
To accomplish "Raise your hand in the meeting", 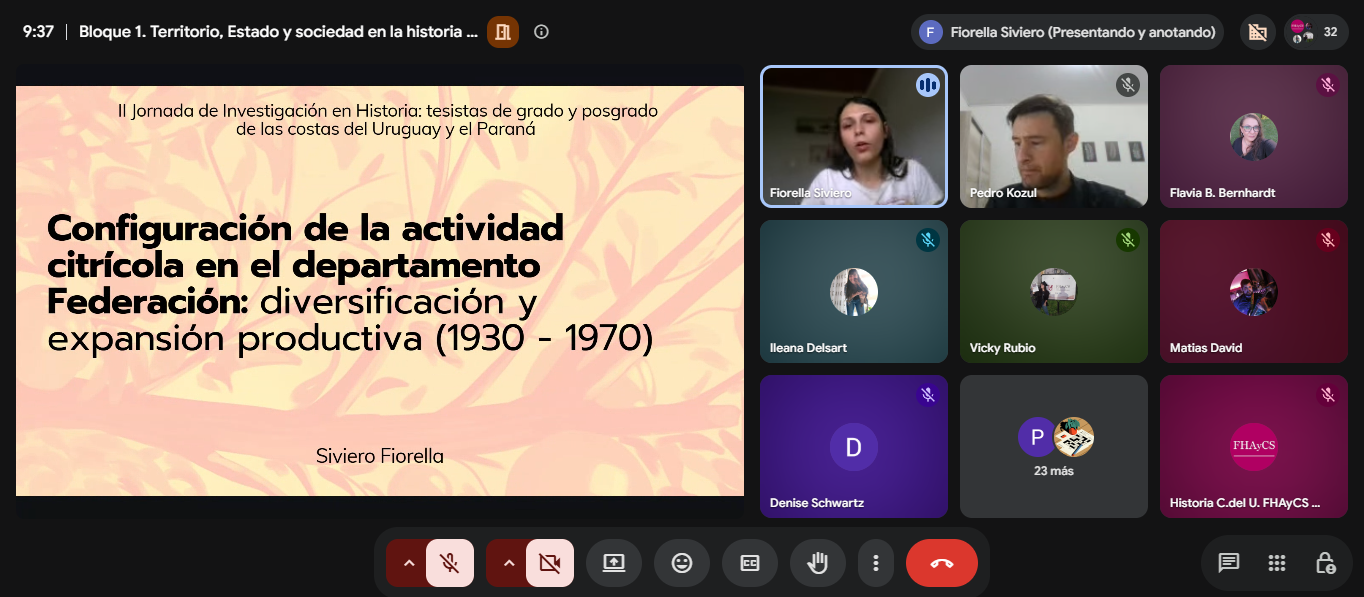I will tap(818, 563).
